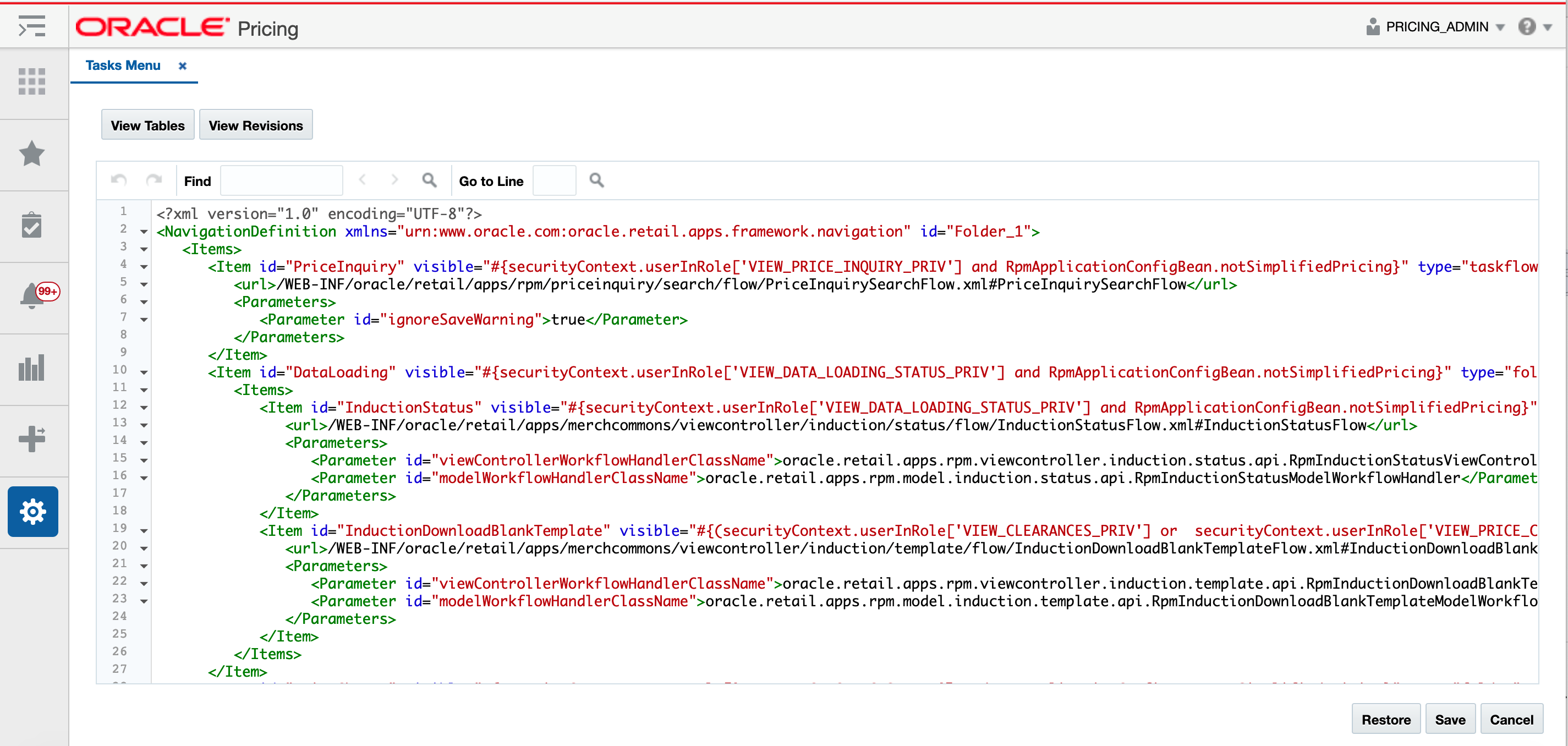
Task: Switch to the Tasks Menu tab
Action: (124, 65)
